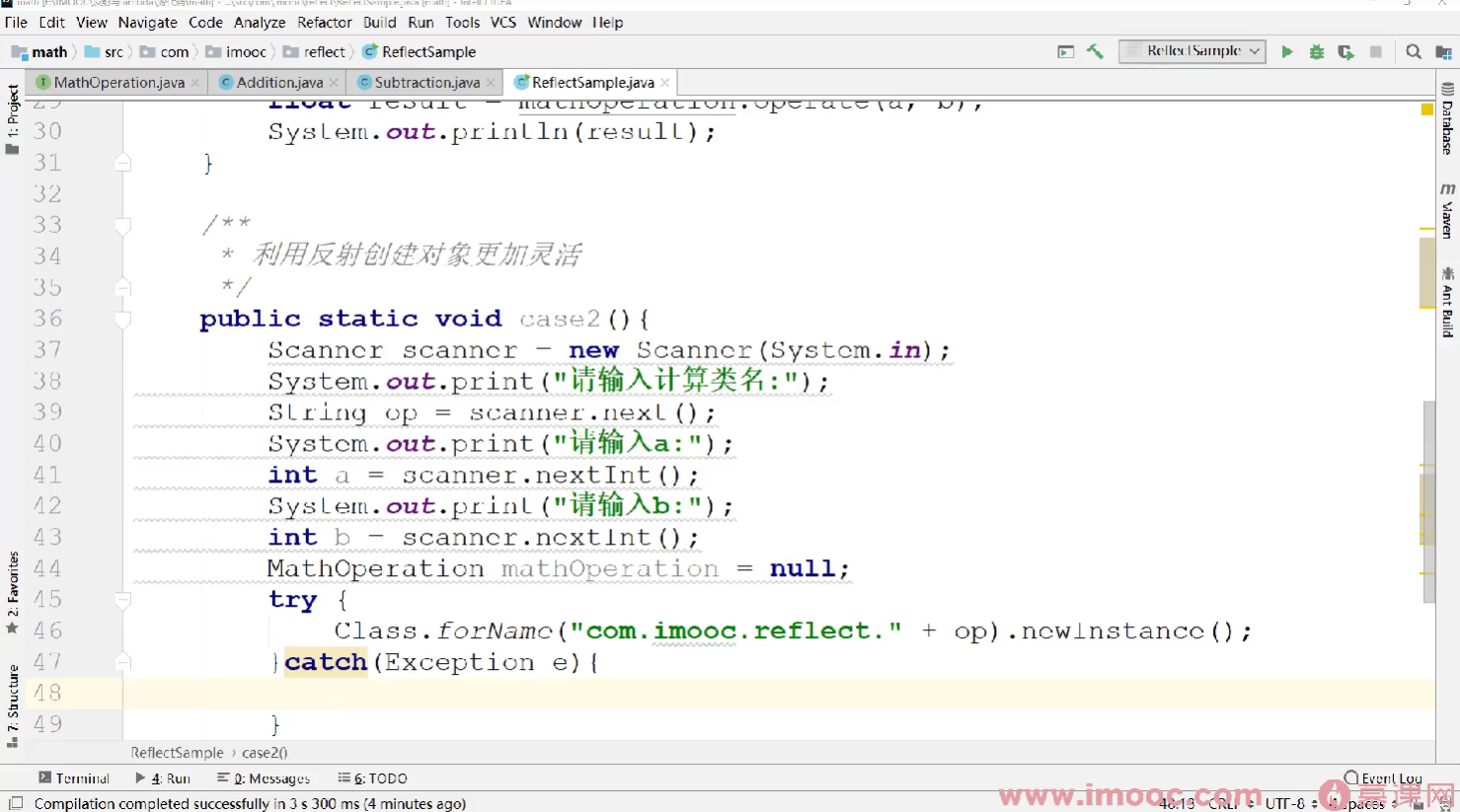Toggle the 7: Structure tool window
Viewport: 1460px width, 812px height.
[13, 705]
